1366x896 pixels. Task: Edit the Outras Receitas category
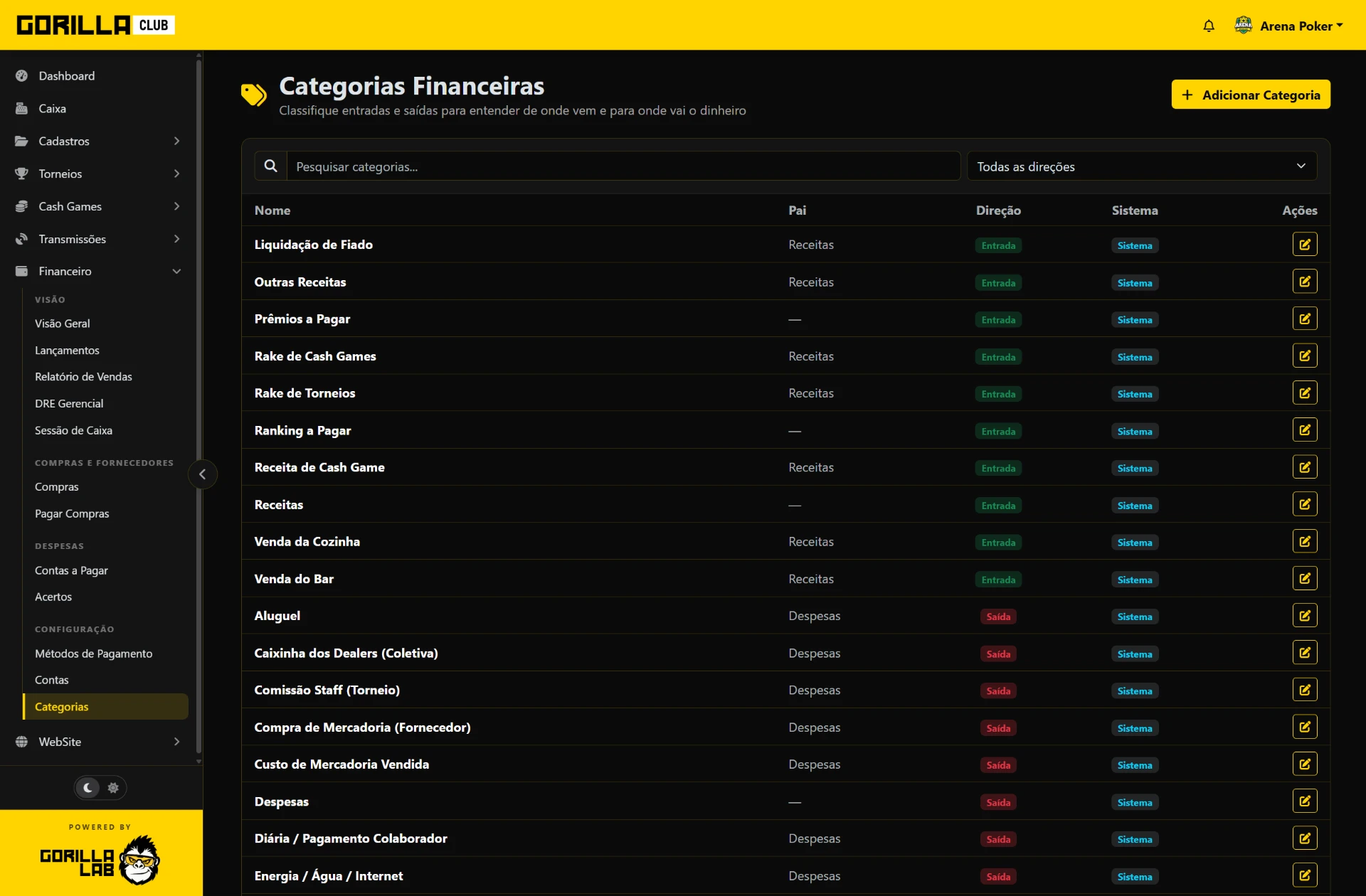coord(1305,282)
